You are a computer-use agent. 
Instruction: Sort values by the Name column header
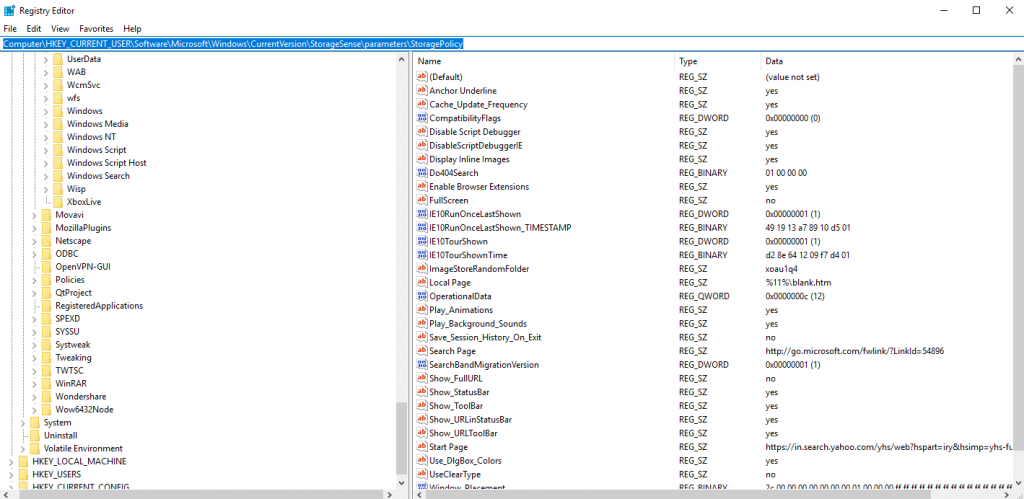click(544, 61)
